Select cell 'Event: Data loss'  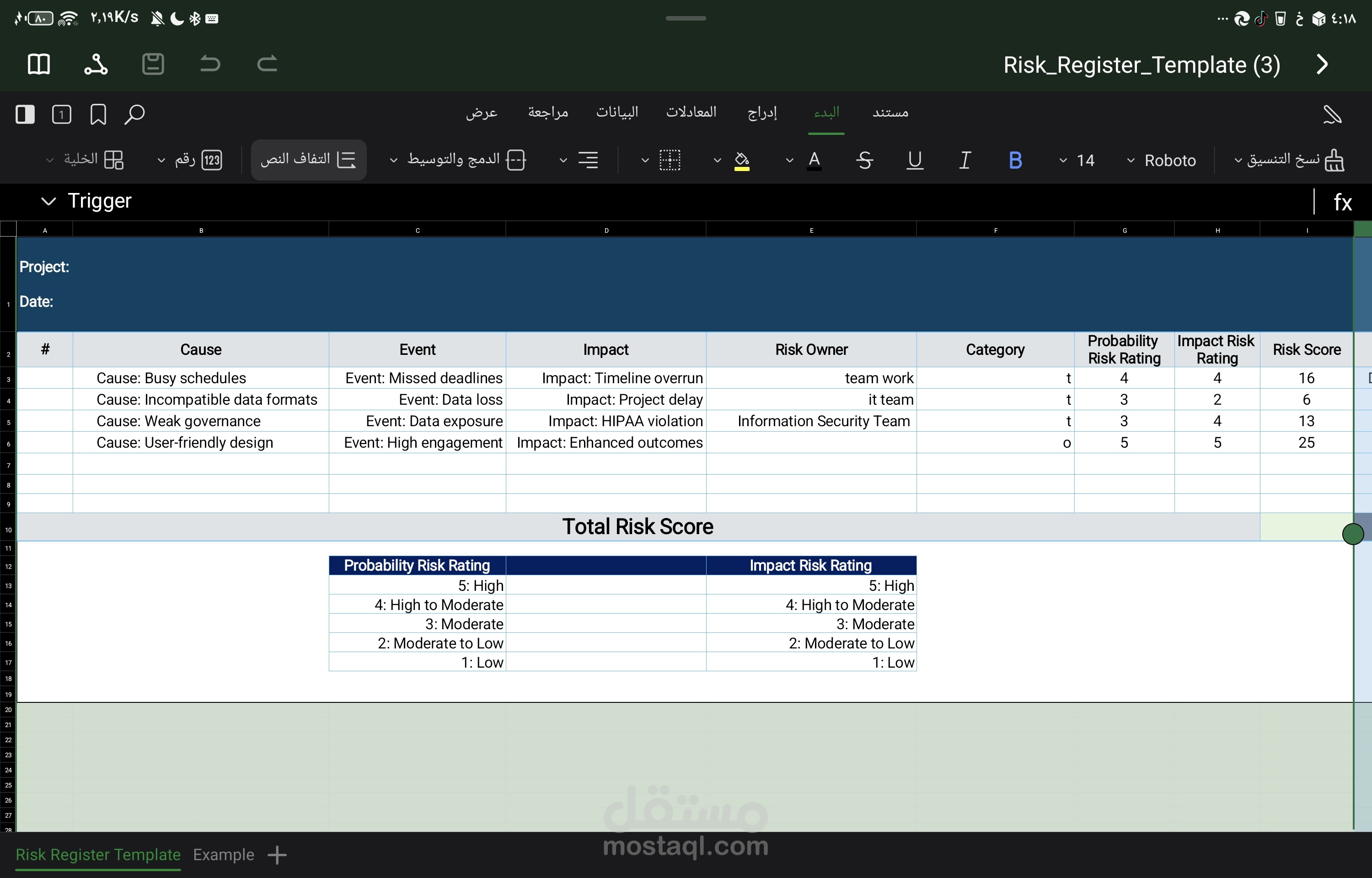pos(417,400)
